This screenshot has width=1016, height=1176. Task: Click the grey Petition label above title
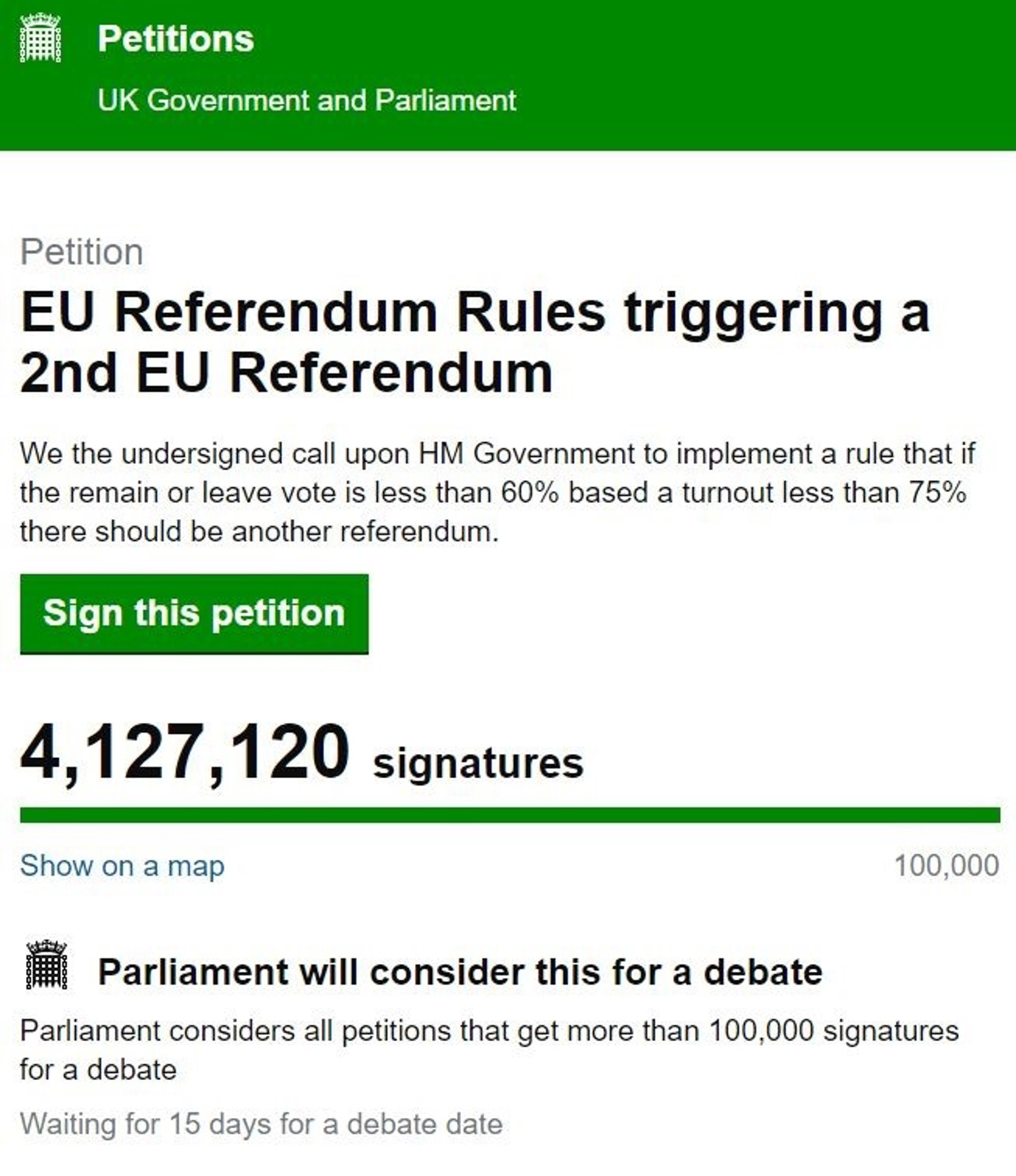pyautogui.click(x=81, y=251)
